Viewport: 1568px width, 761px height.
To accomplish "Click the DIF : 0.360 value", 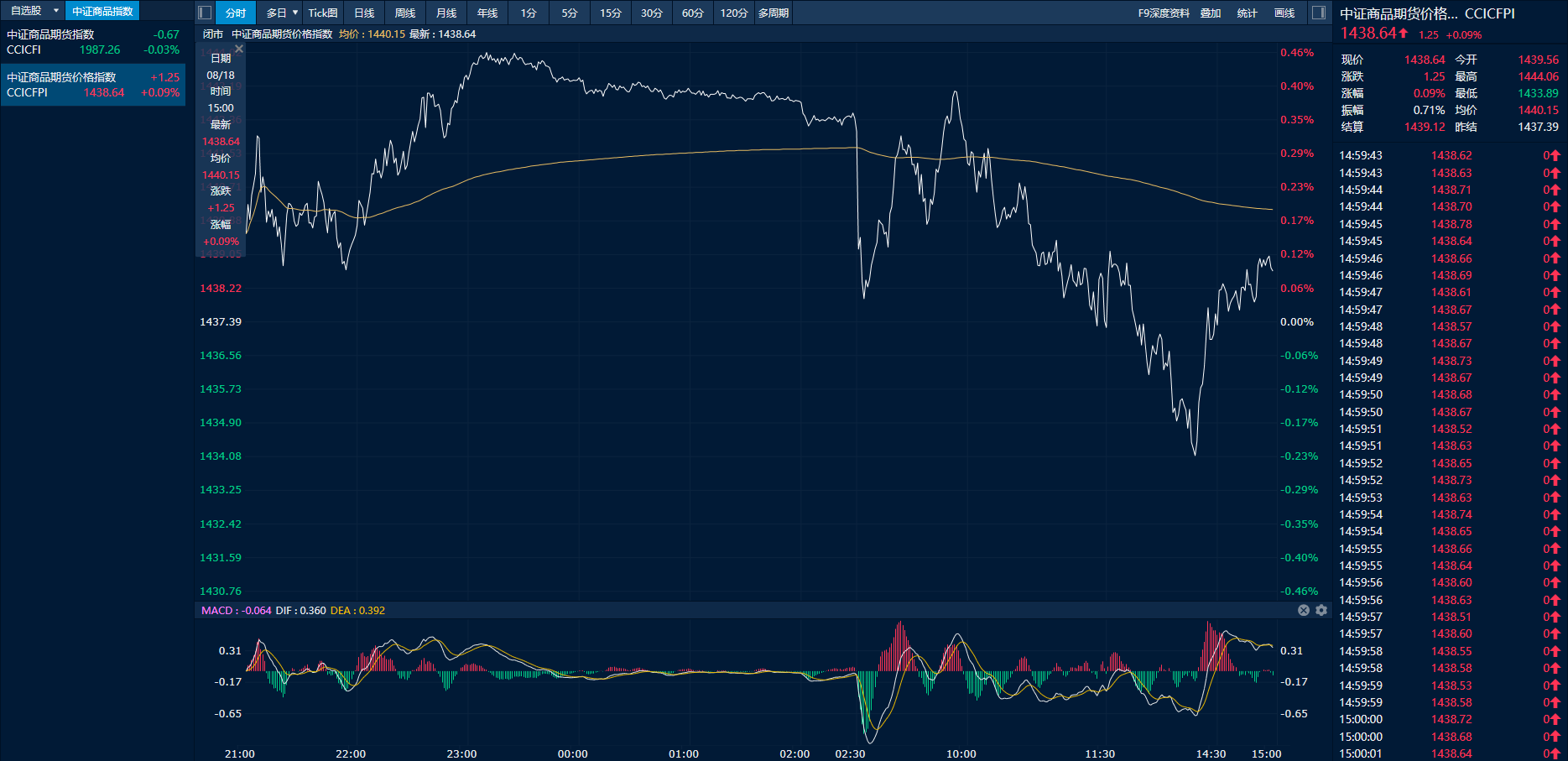I will (300, 610).
